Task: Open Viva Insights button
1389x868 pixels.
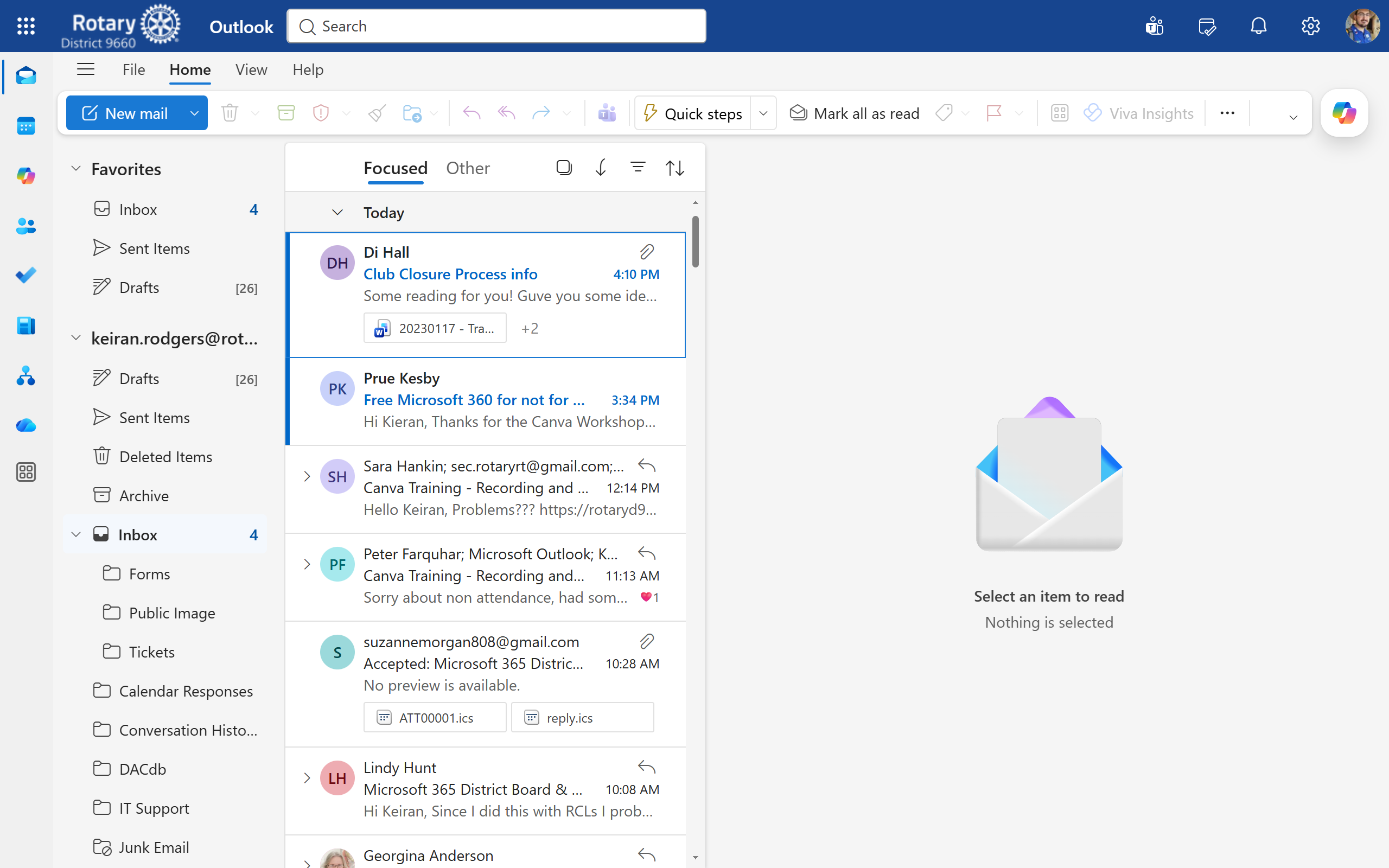Action: [x=1138, y=113]
